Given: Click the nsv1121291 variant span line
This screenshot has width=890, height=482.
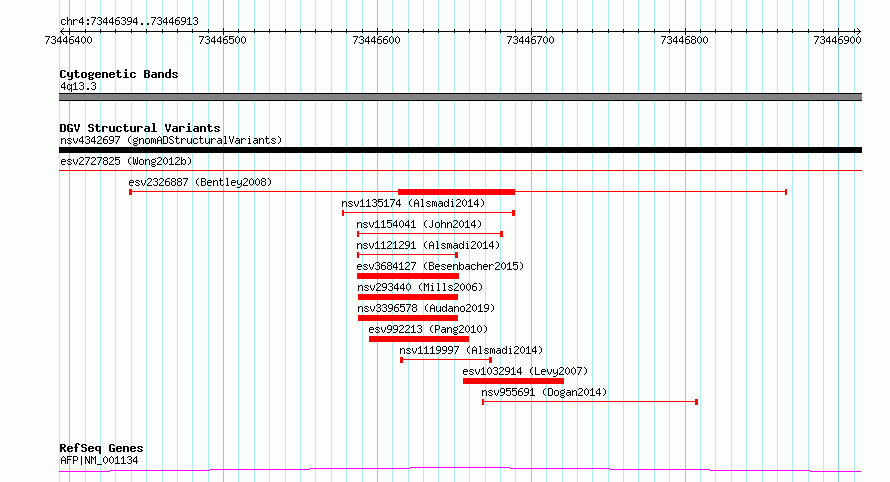Looking at the screenshot, I should (408, 255).
